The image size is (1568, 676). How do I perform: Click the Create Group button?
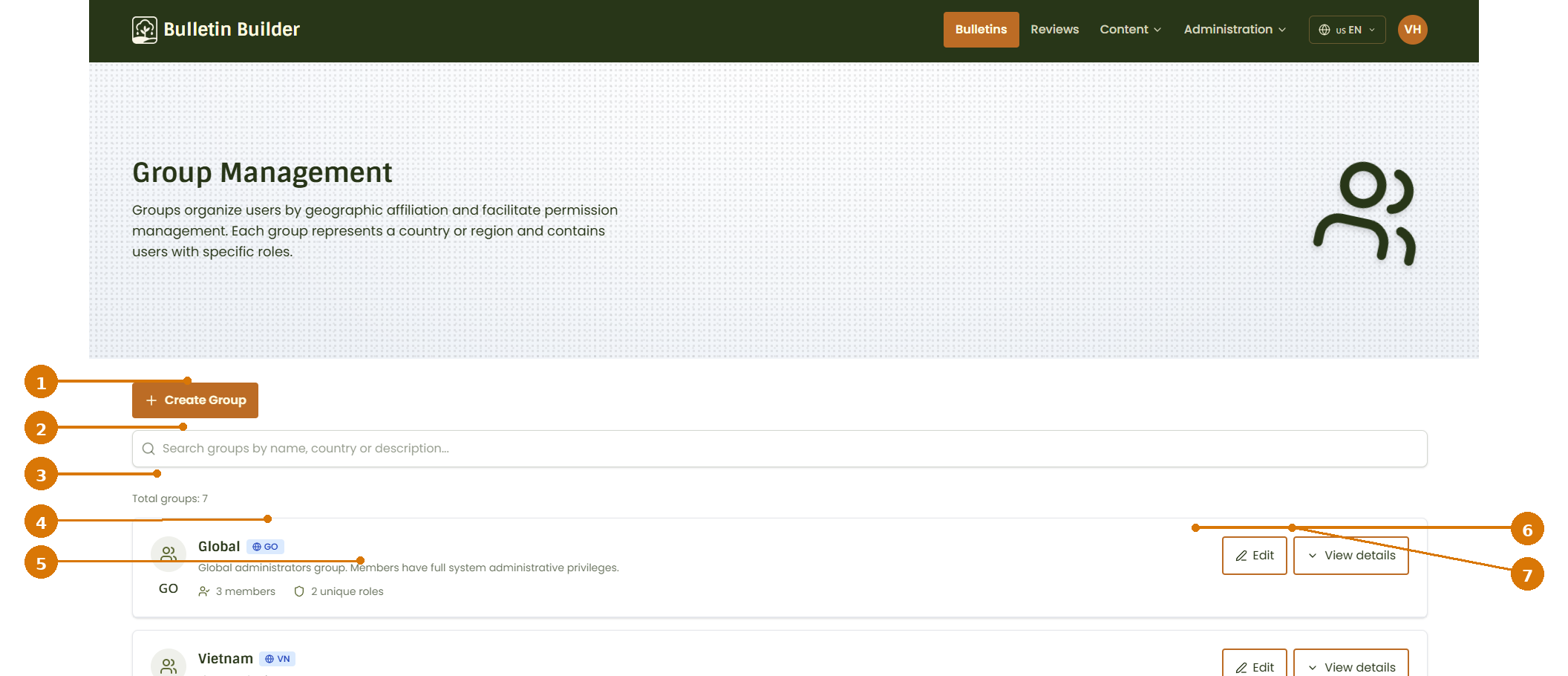coord(195,400)
